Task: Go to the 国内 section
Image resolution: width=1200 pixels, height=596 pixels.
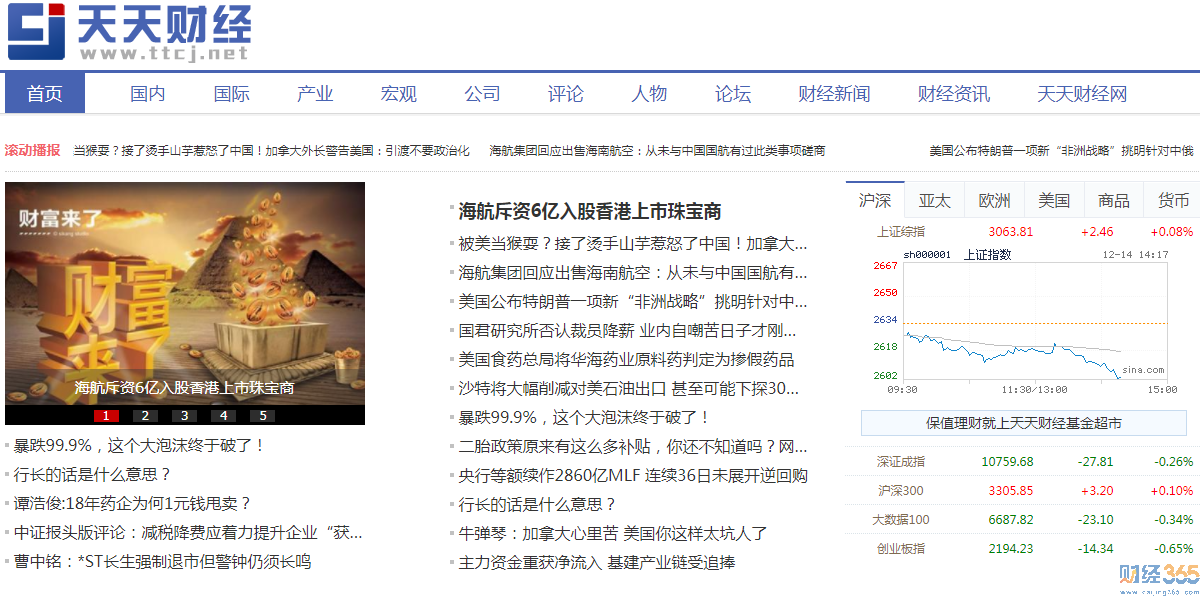Action: point(148,94)
